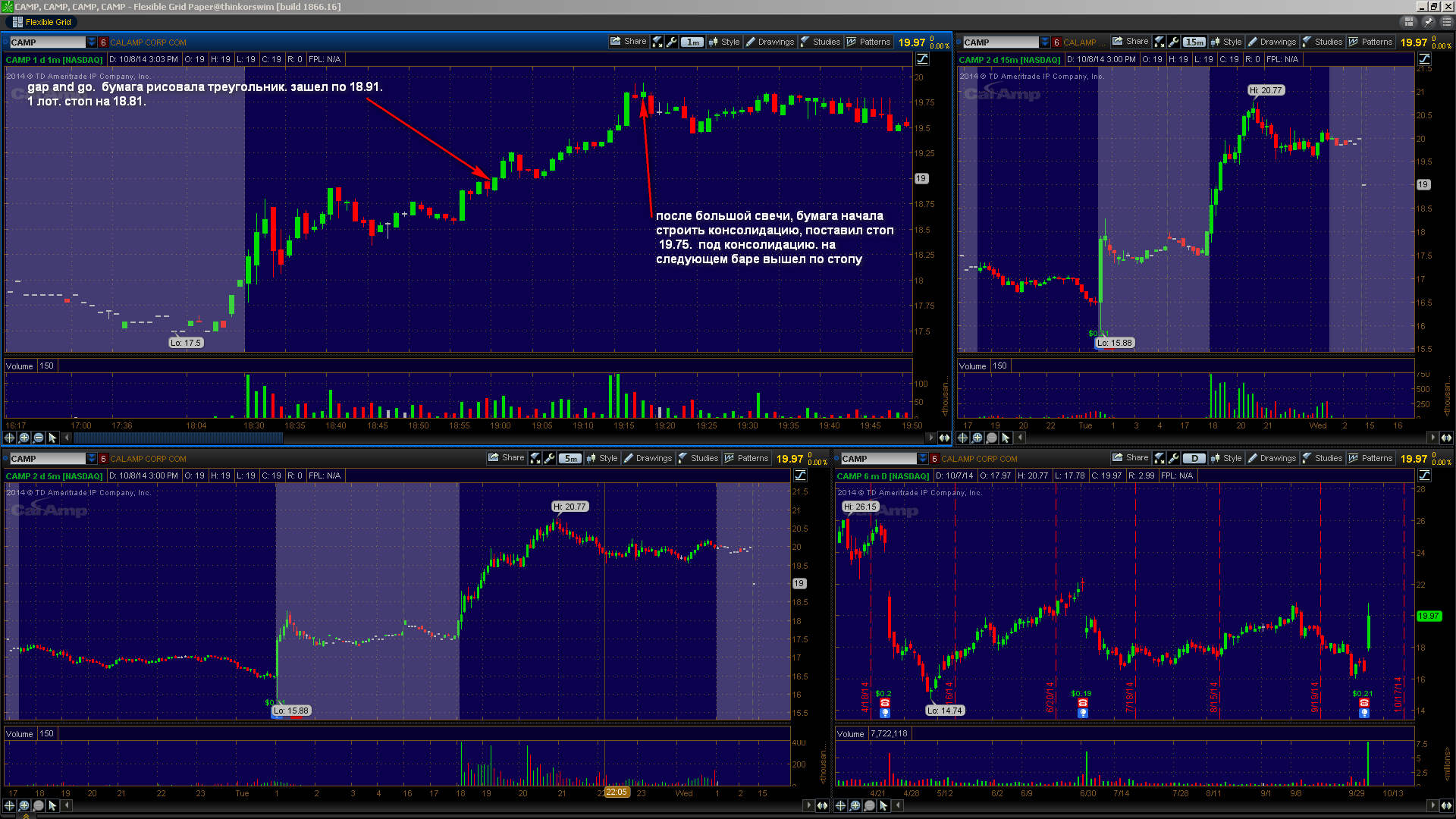Open Style menu on the 5m chart
1456x819 pixels.
coord(602,459)
